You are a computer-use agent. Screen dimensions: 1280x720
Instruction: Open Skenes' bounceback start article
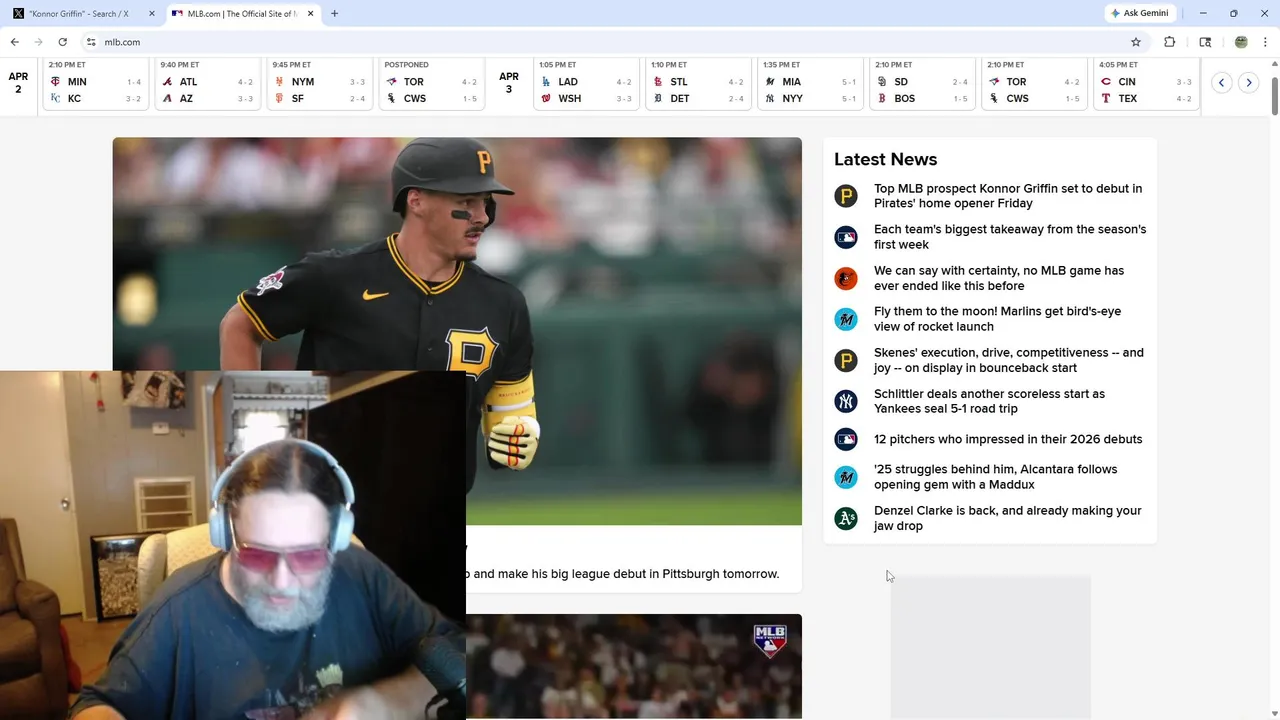tap(1009, 360)
